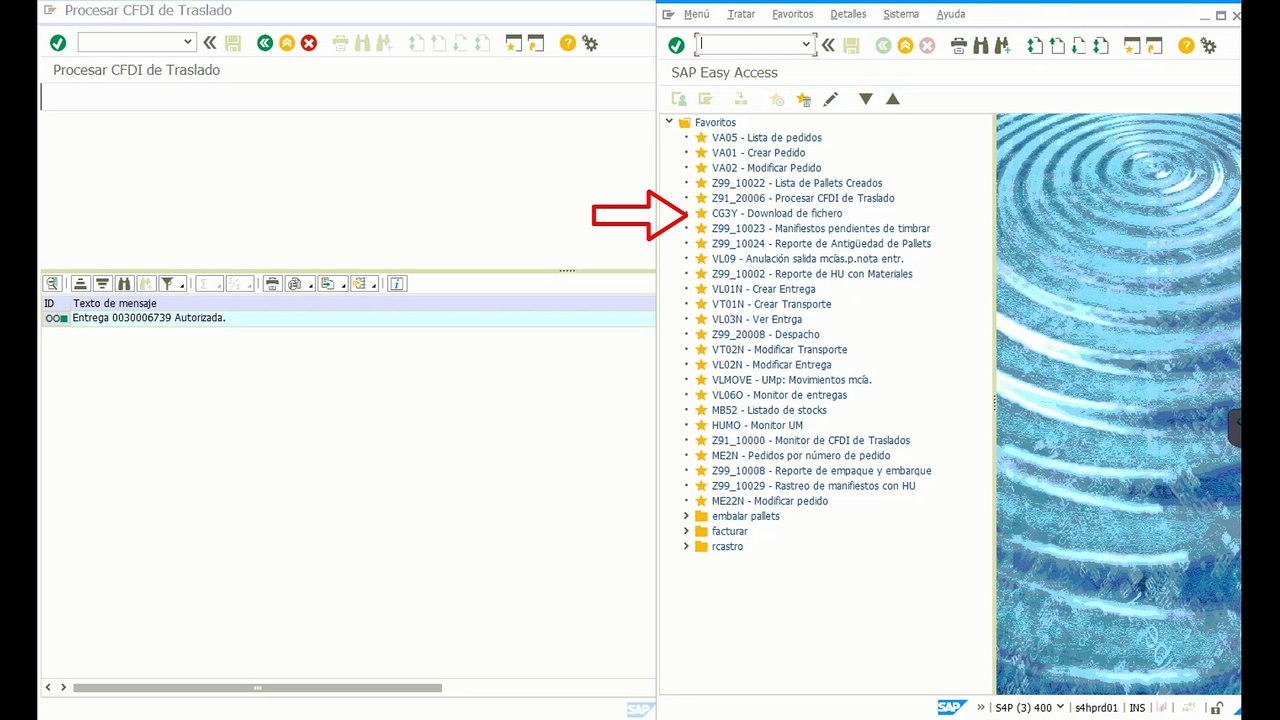Open the Menú menu
The height and width of the screenshot is (720, 1280).
[x=696, y=14]
